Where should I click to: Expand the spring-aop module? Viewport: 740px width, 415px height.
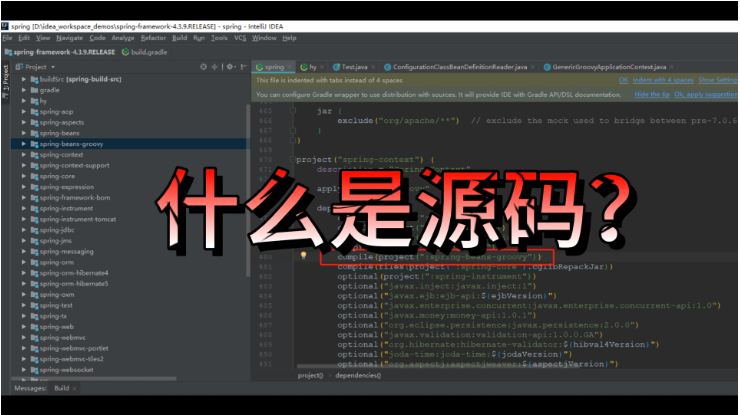(24, 111)
